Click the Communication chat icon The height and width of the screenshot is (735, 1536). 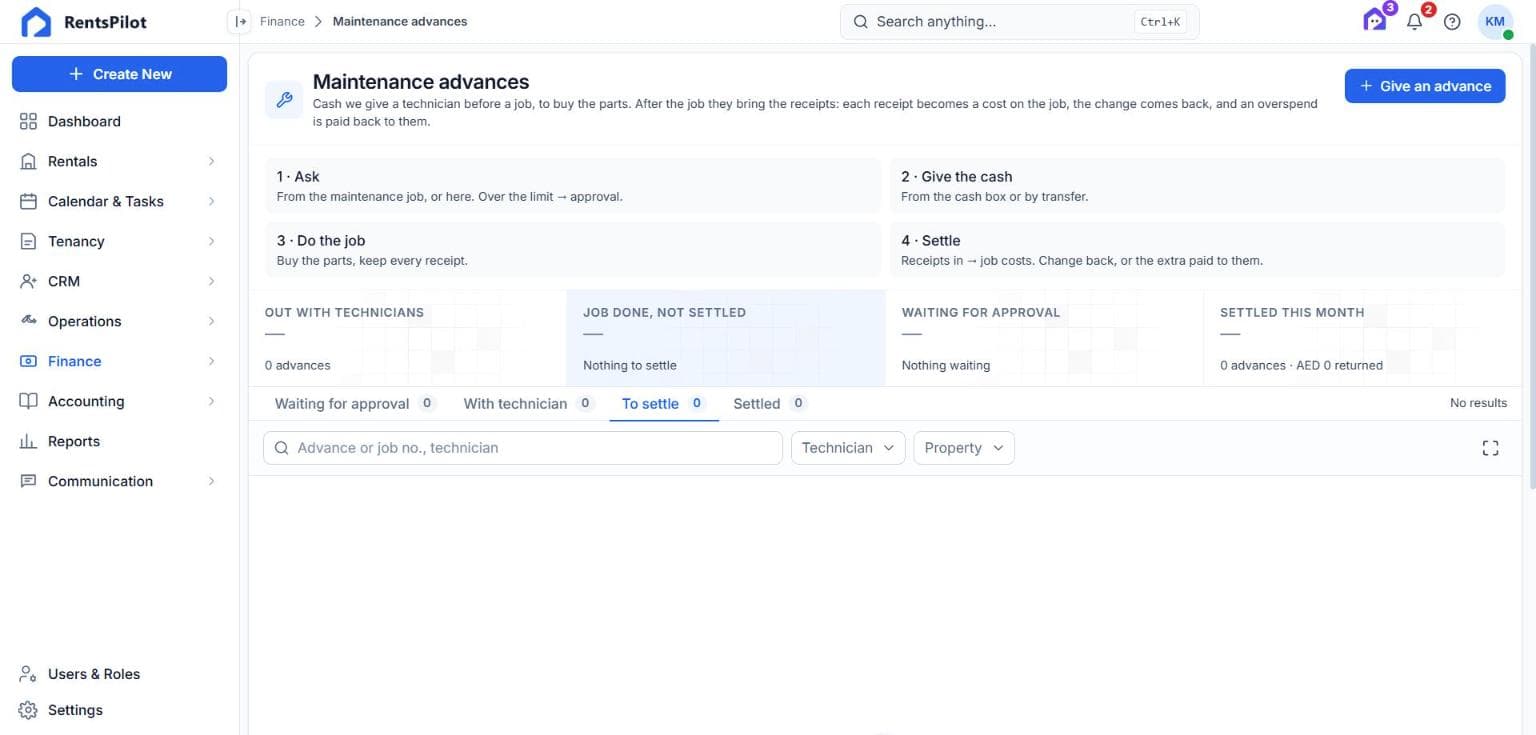(28, 481)
